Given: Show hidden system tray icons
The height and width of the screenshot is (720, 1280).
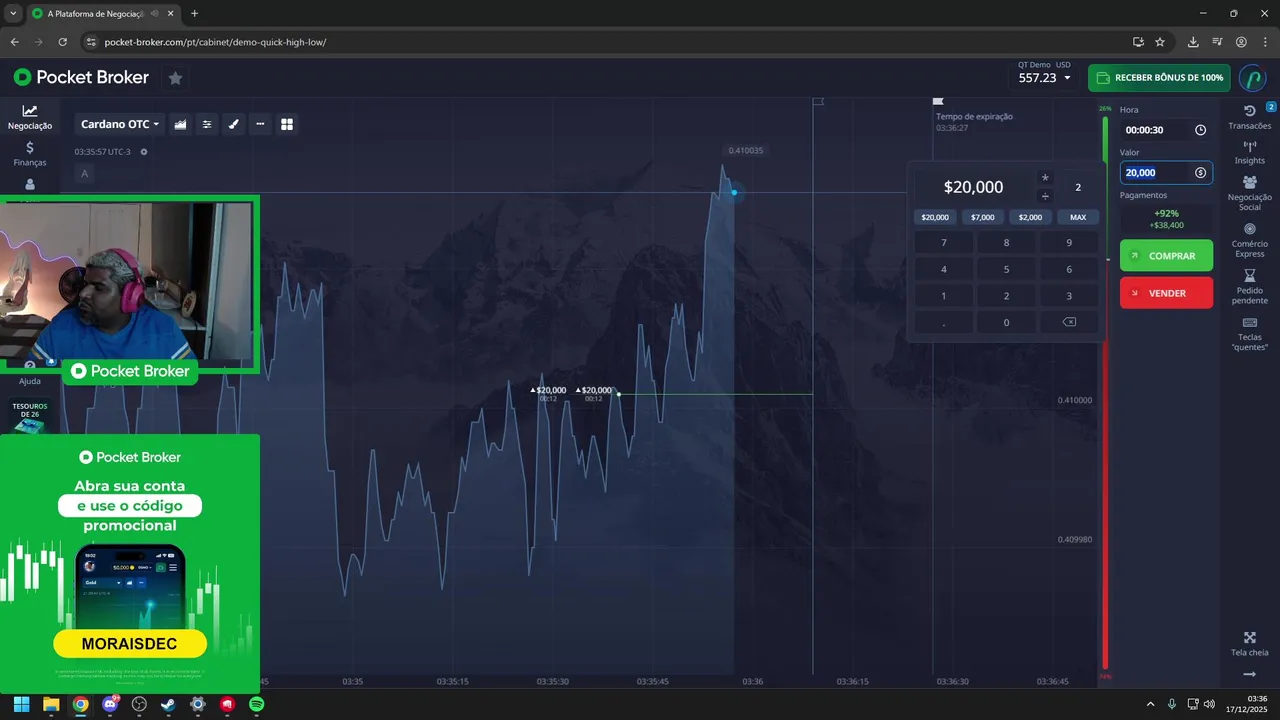Looking at the screenshot, I should click(1150, 704).
